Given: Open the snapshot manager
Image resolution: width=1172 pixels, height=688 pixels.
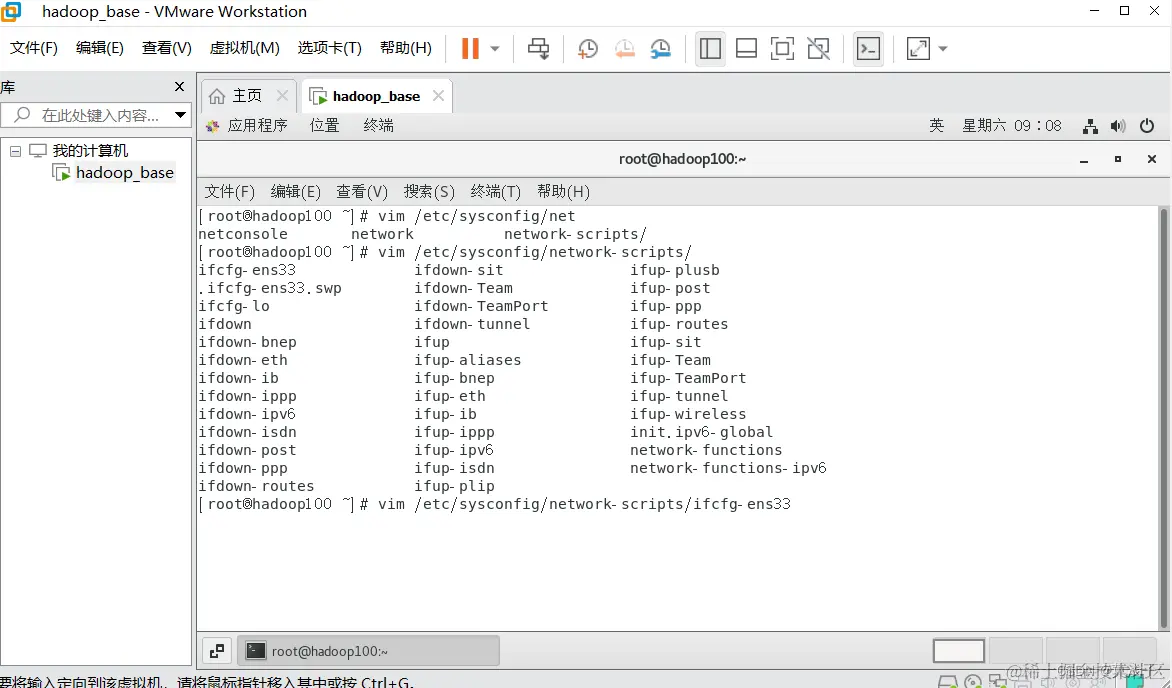Looking at the screenshot, I should (x=661, y=49).
